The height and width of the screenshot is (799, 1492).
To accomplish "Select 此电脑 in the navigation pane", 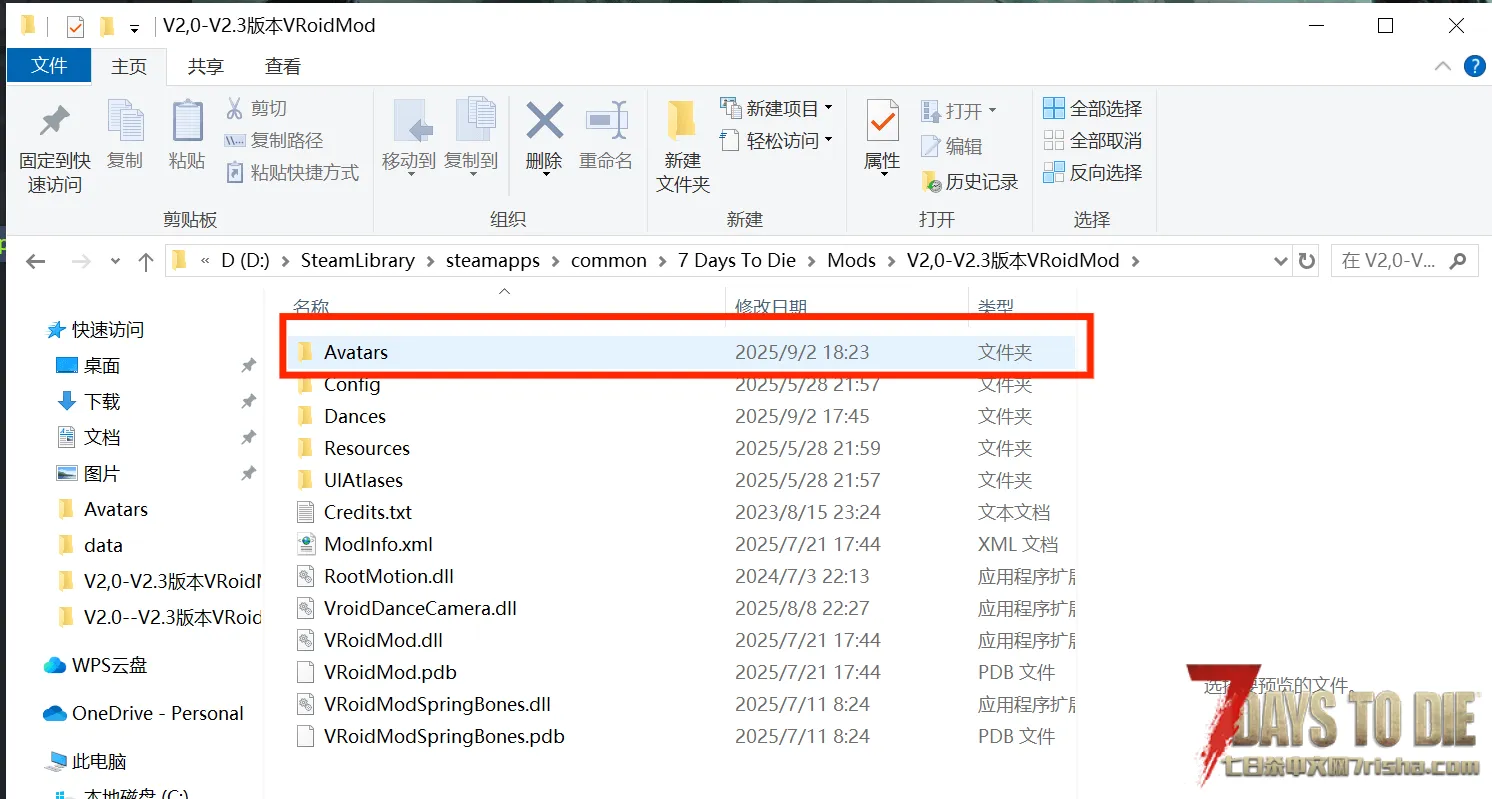I will click(x=98, y=762).
